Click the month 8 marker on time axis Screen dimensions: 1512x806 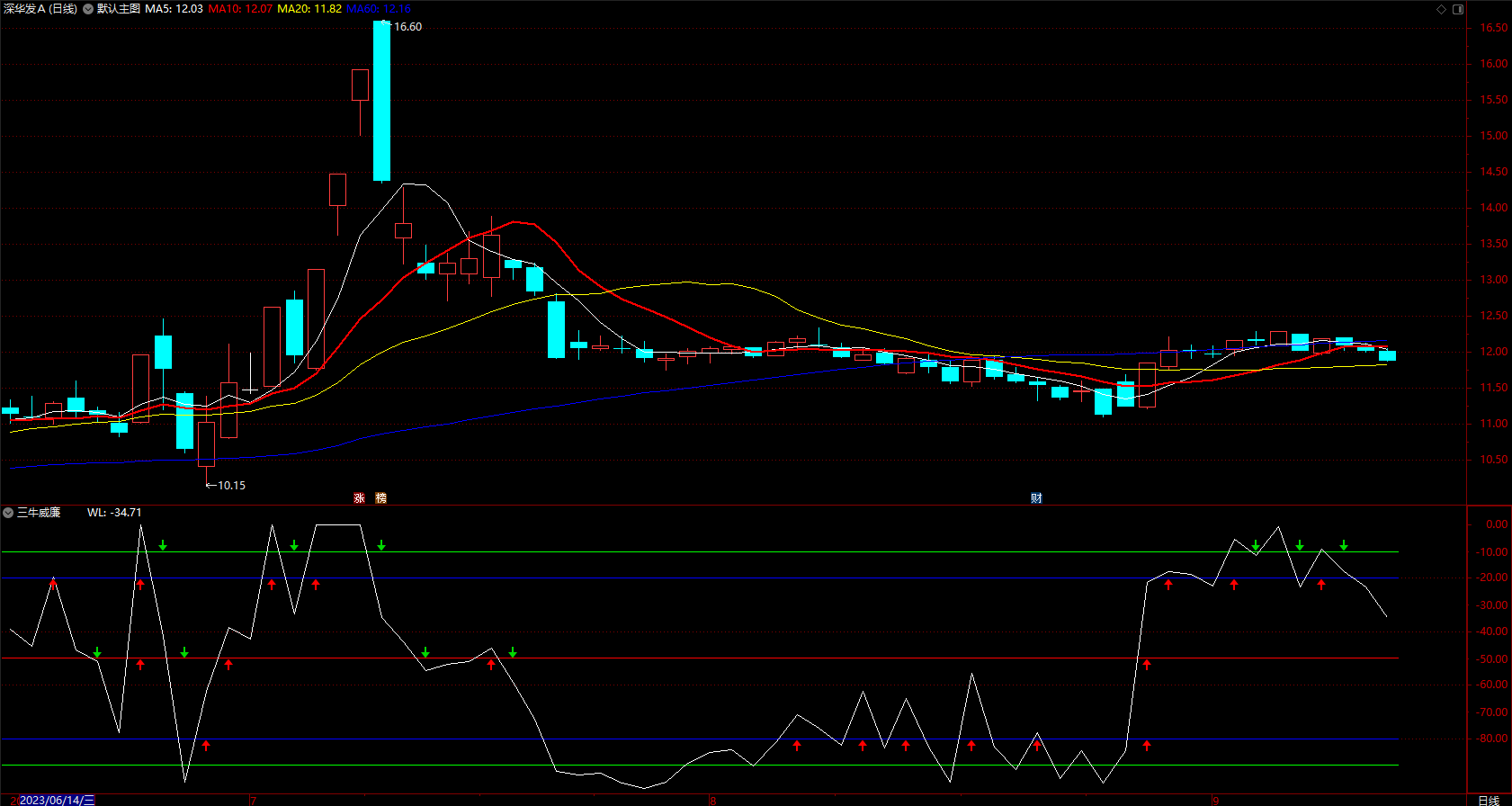[x=712, y=800]
